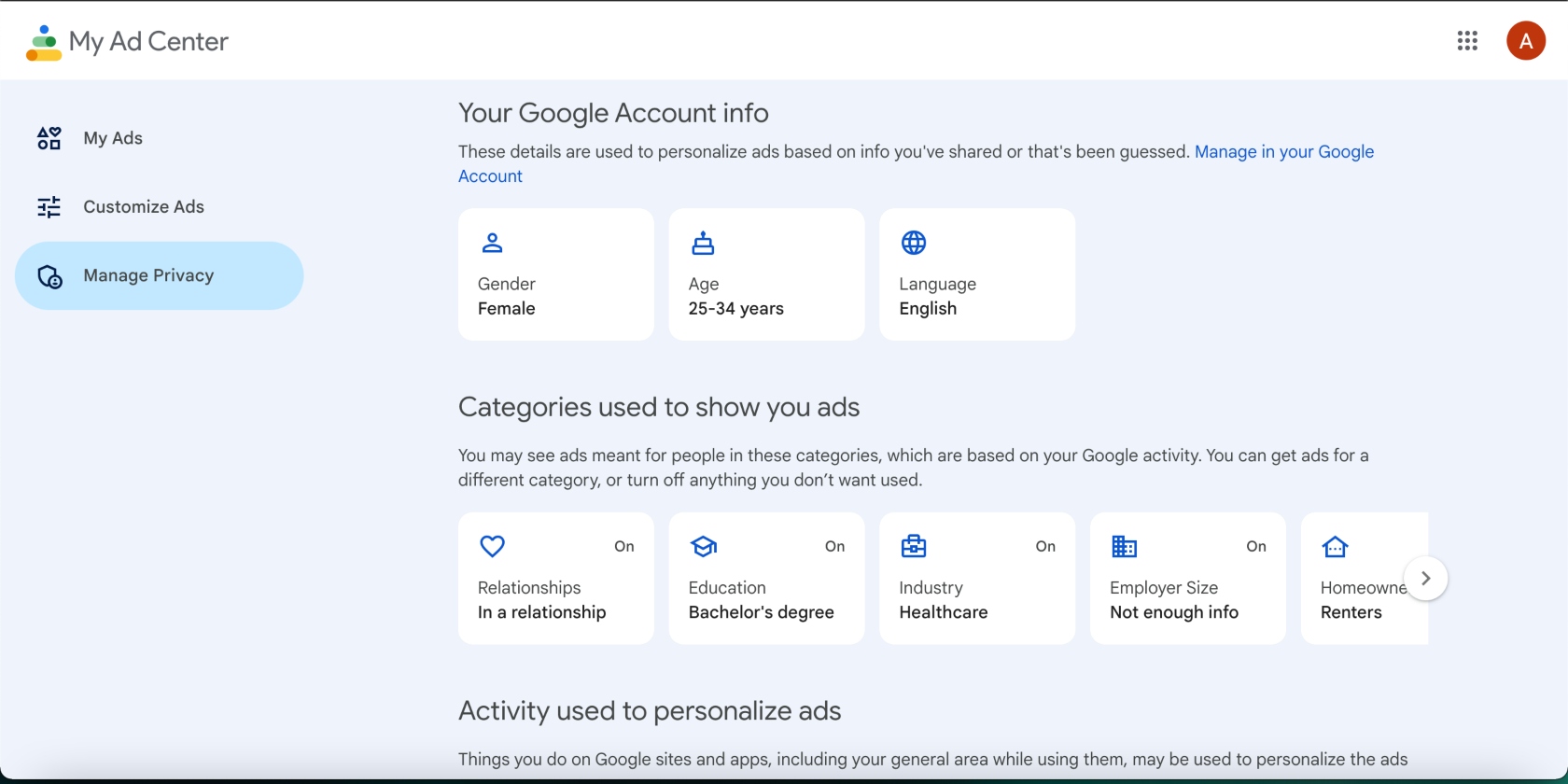Click the Age birthday cake icon

click(x=703, y=244)
